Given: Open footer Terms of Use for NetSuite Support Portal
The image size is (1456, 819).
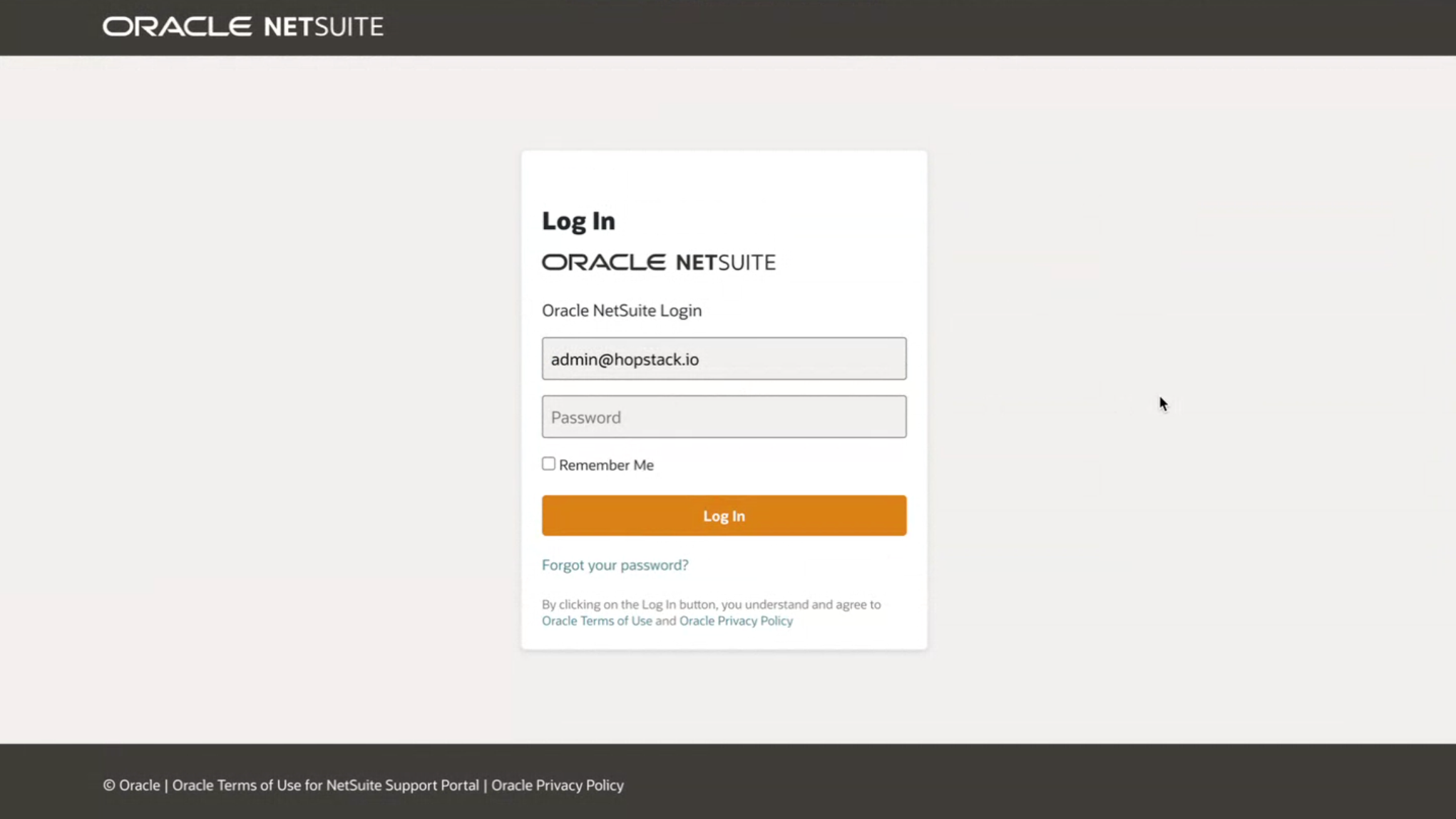Looking at the screenshot, I should 325,785.
